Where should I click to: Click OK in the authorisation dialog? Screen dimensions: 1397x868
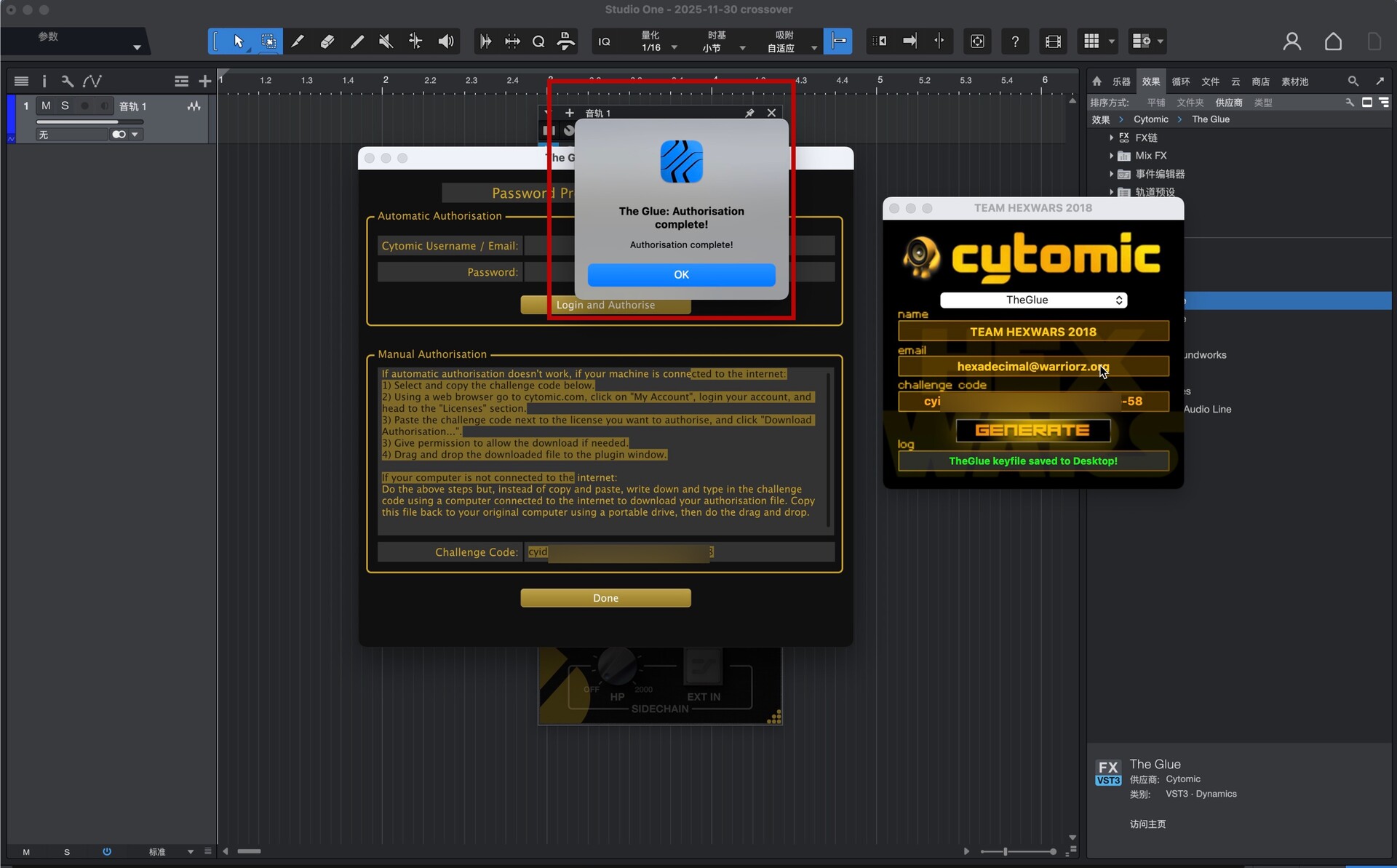tap(681, 274)
